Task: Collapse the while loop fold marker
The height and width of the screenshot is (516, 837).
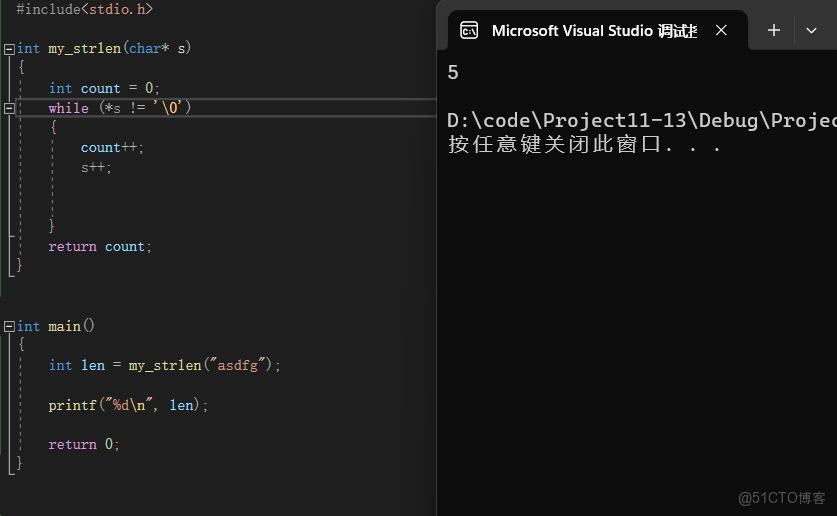Action: point(9,108)
